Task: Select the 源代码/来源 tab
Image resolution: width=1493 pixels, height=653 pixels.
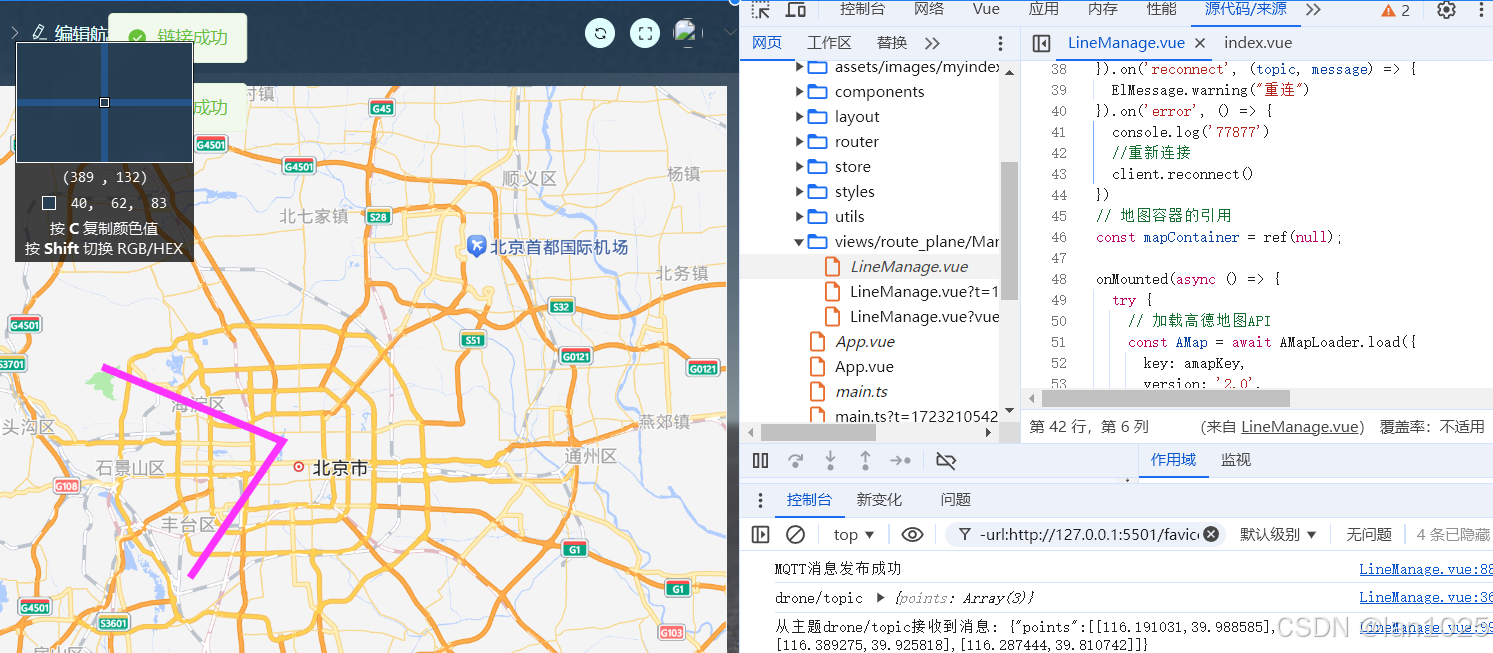Action: coord(1245,9)
